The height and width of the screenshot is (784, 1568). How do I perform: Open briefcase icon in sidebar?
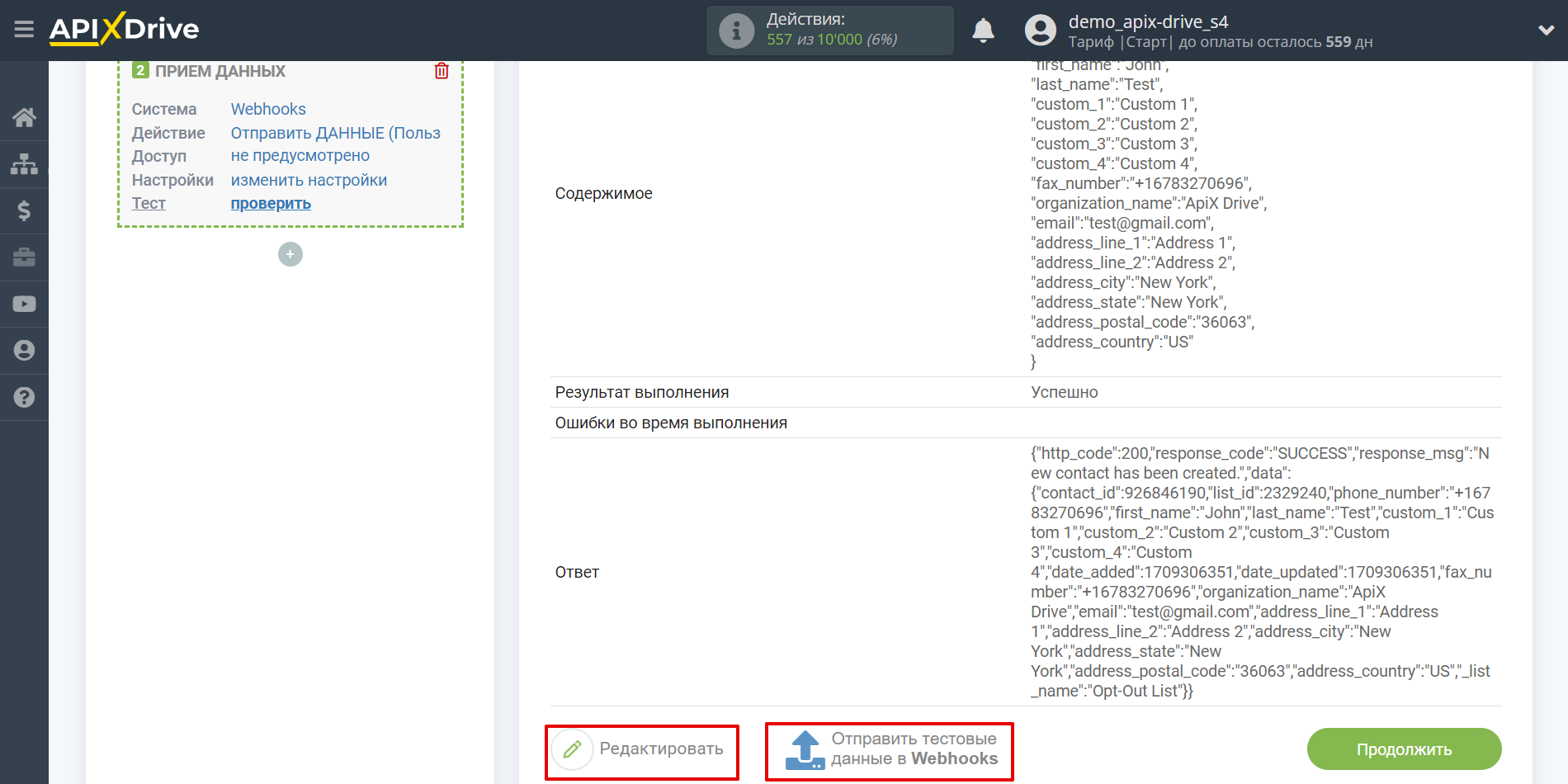point(24,257)
